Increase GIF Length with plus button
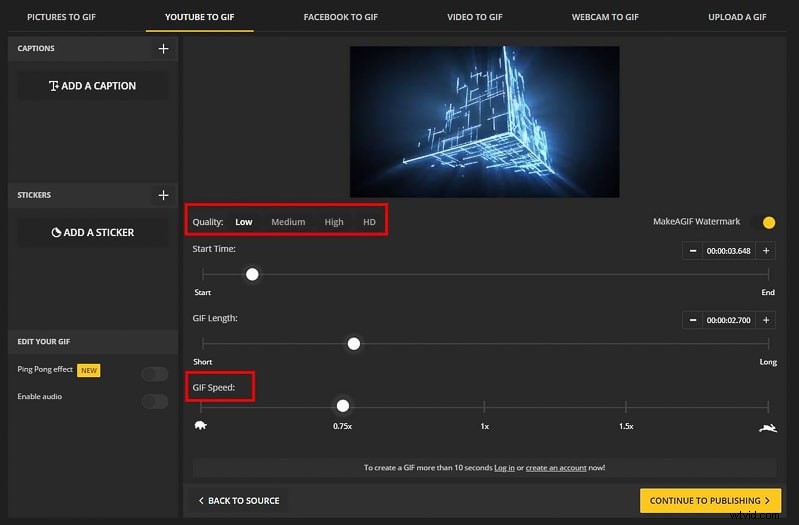The image size is (799, 525). tap(765, 320)
